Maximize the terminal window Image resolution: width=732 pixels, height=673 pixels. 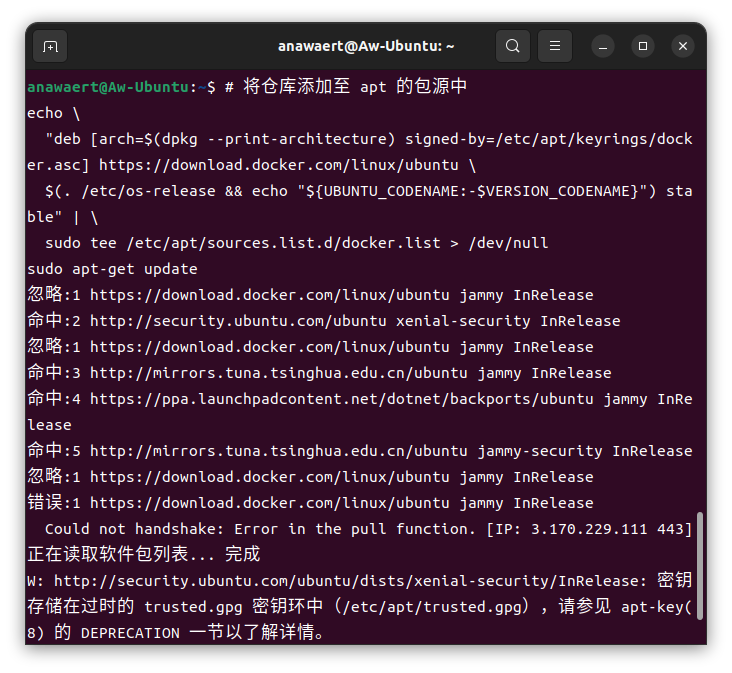643,46
